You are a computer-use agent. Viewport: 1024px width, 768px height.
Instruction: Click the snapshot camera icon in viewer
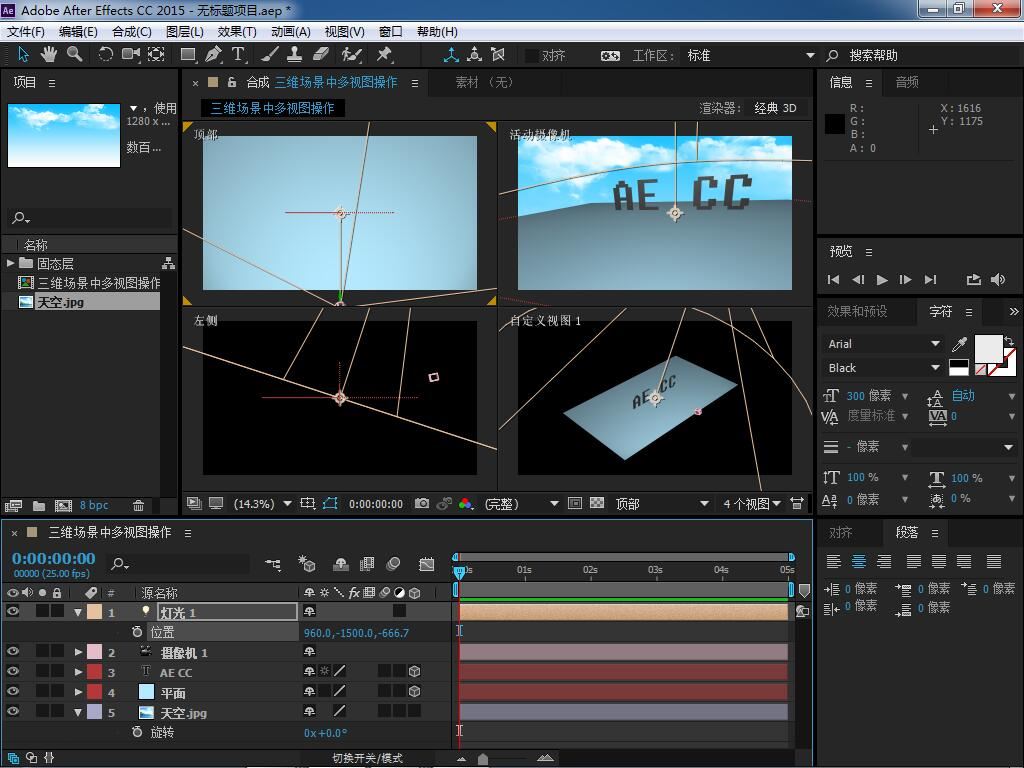coord(423,504)
